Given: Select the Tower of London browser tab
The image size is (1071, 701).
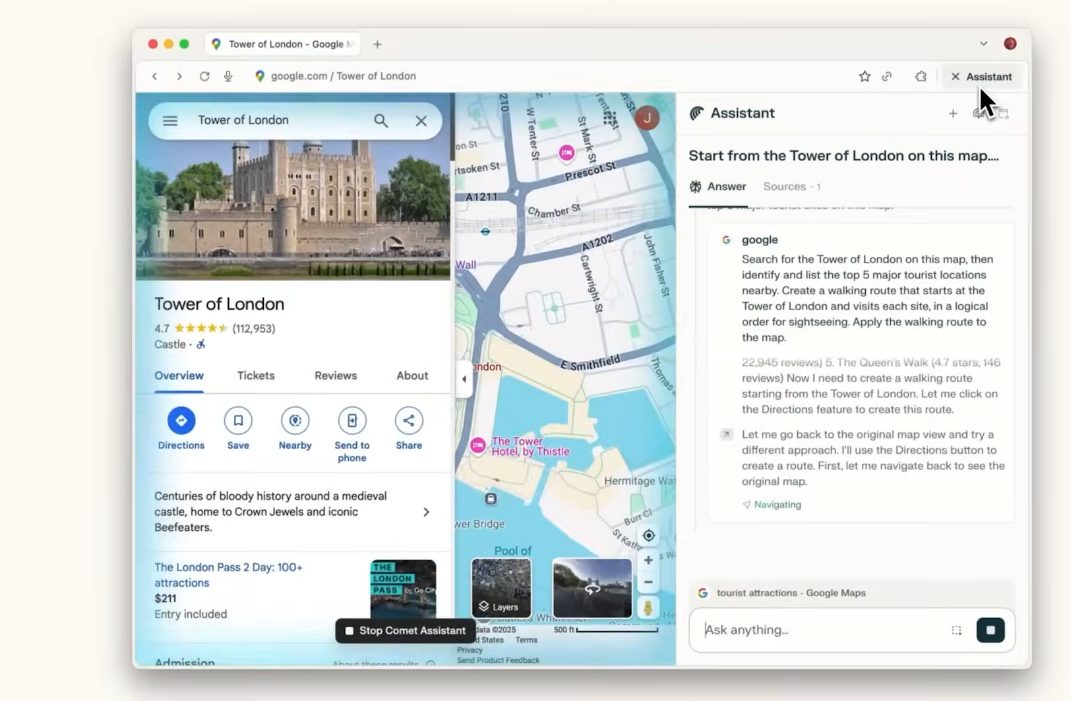Looking at the screenshot, I should click(x=283, y=44).
